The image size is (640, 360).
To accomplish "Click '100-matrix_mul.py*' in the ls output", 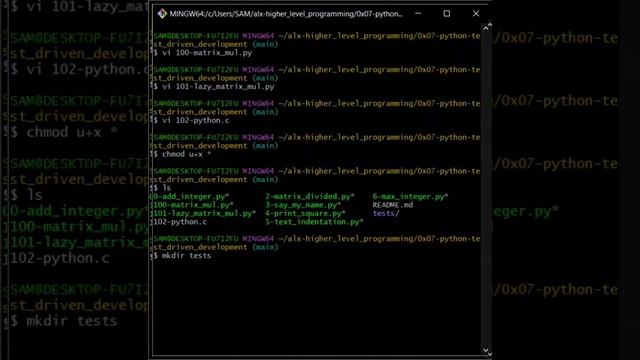I will [193, 205].
